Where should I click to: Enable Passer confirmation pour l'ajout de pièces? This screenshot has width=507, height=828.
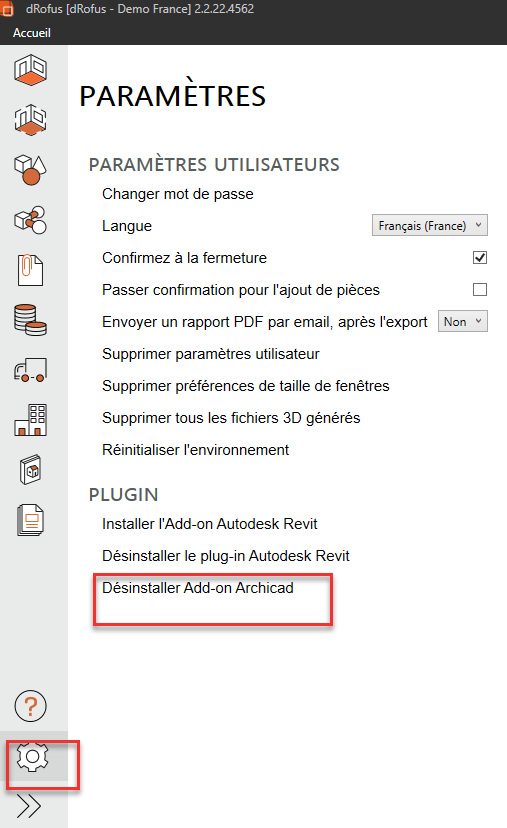[480, 289]
